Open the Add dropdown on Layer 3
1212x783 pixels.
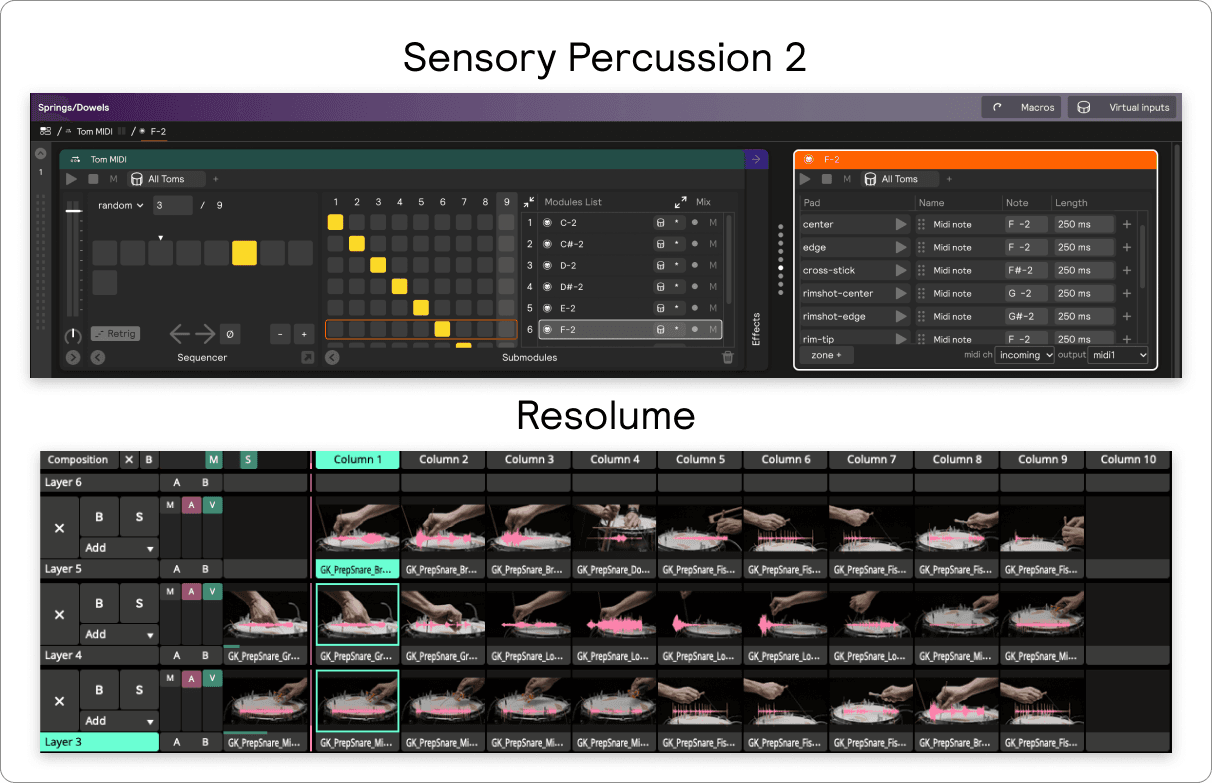(x=119, y=721)
